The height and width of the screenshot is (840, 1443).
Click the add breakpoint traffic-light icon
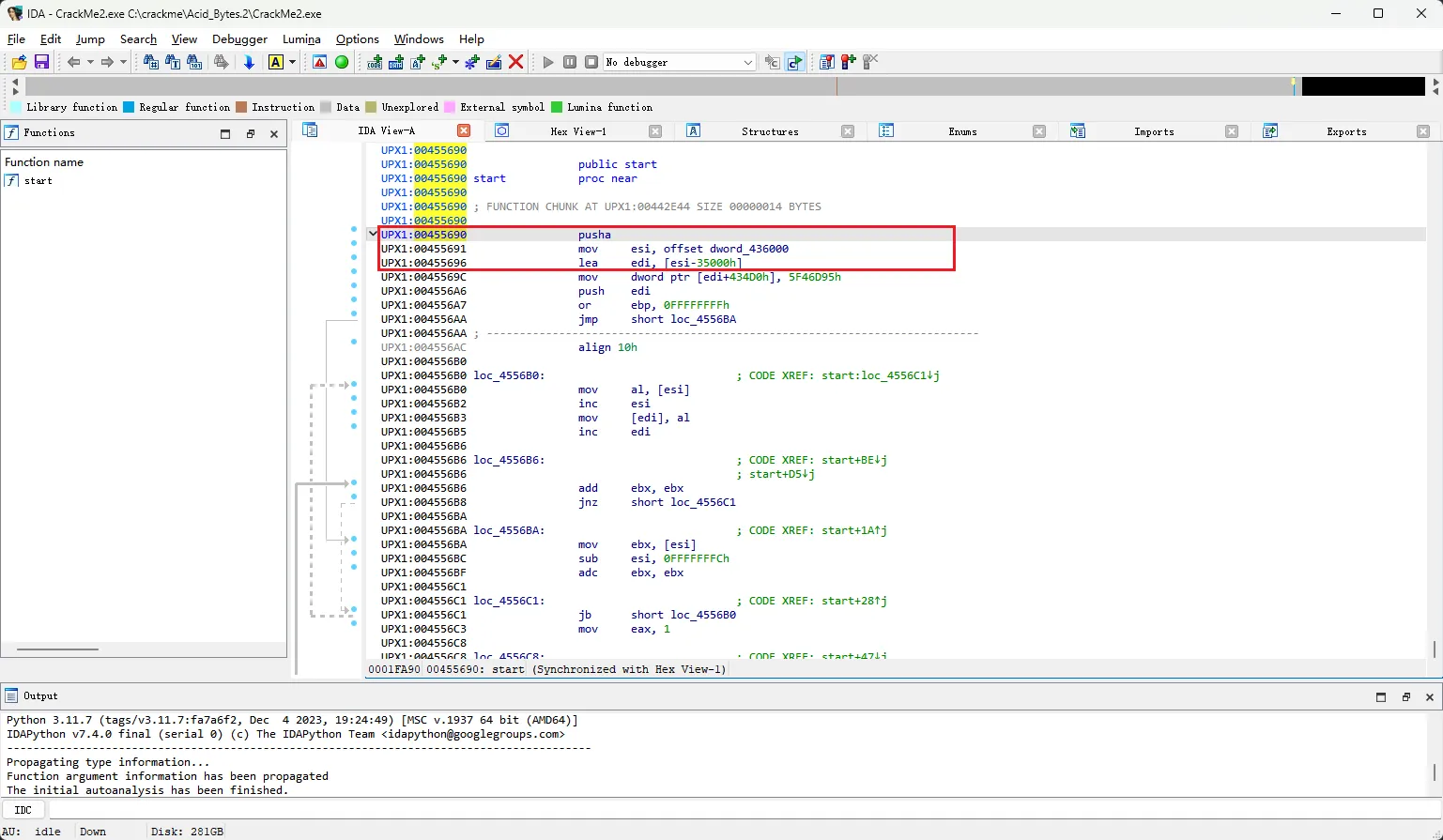pos(849,62)
